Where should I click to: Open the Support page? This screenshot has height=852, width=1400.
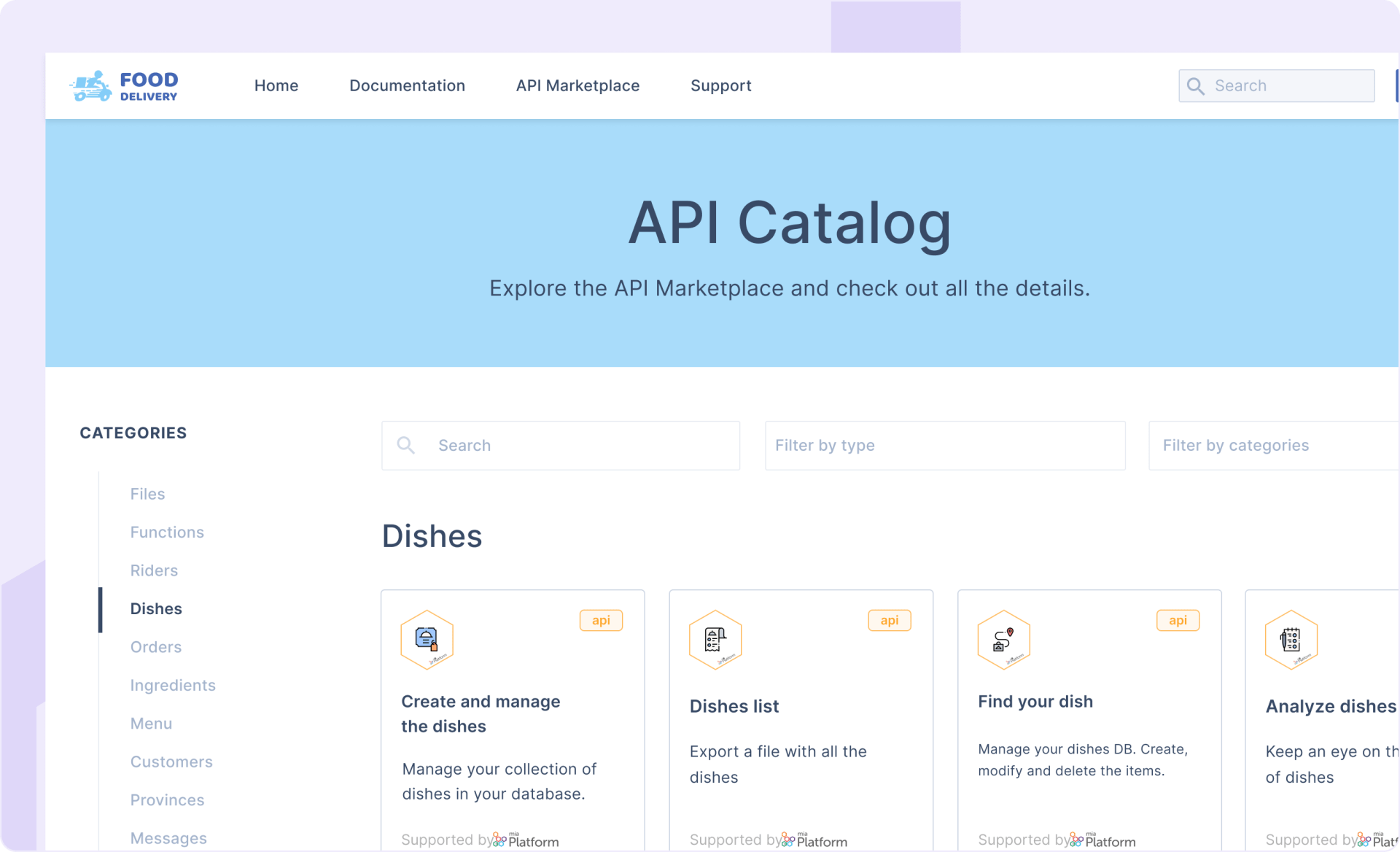(x=720, y=85)
